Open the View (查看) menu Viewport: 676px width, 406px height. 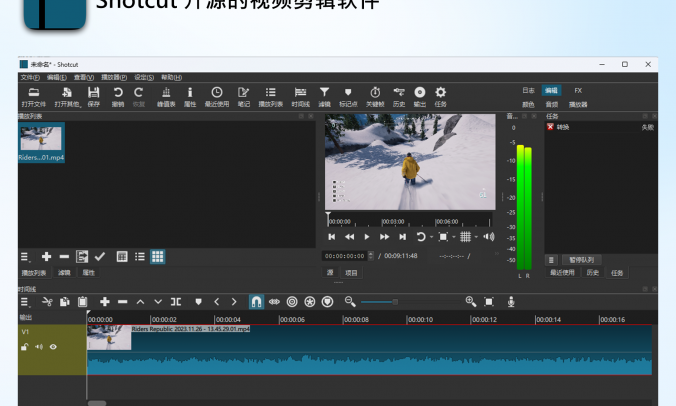tap(84, 77)
